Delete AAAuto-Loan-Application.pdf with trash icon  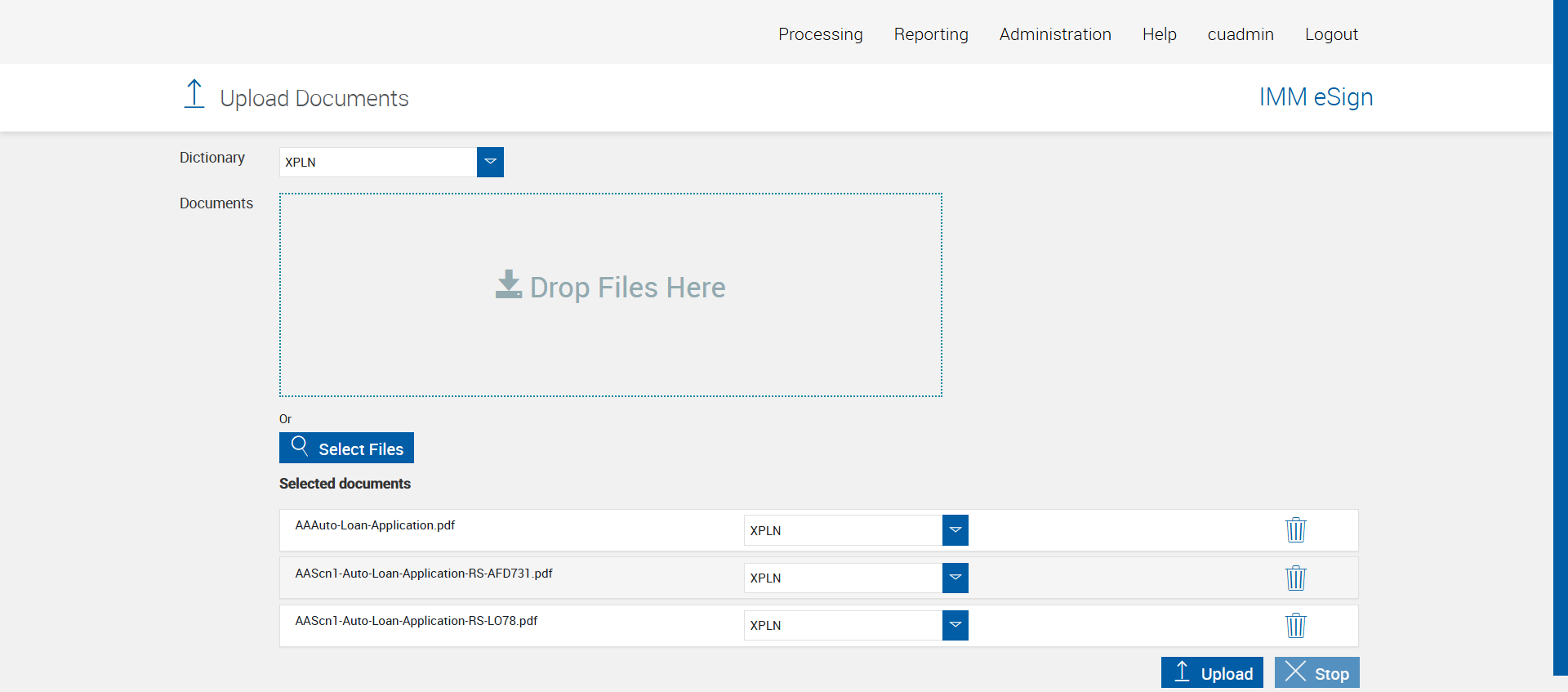(x=1295, y=530)
